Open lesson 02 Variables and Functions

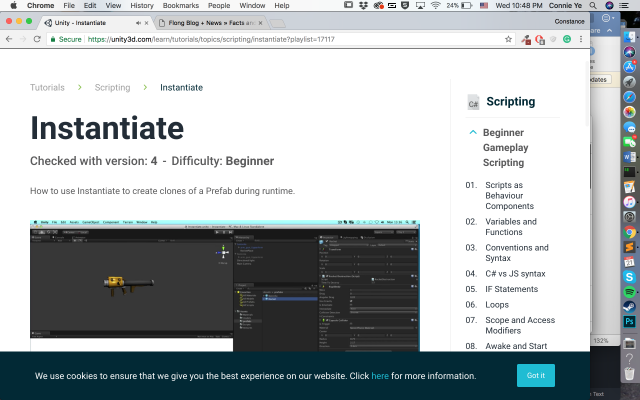(x=511, y=227)
